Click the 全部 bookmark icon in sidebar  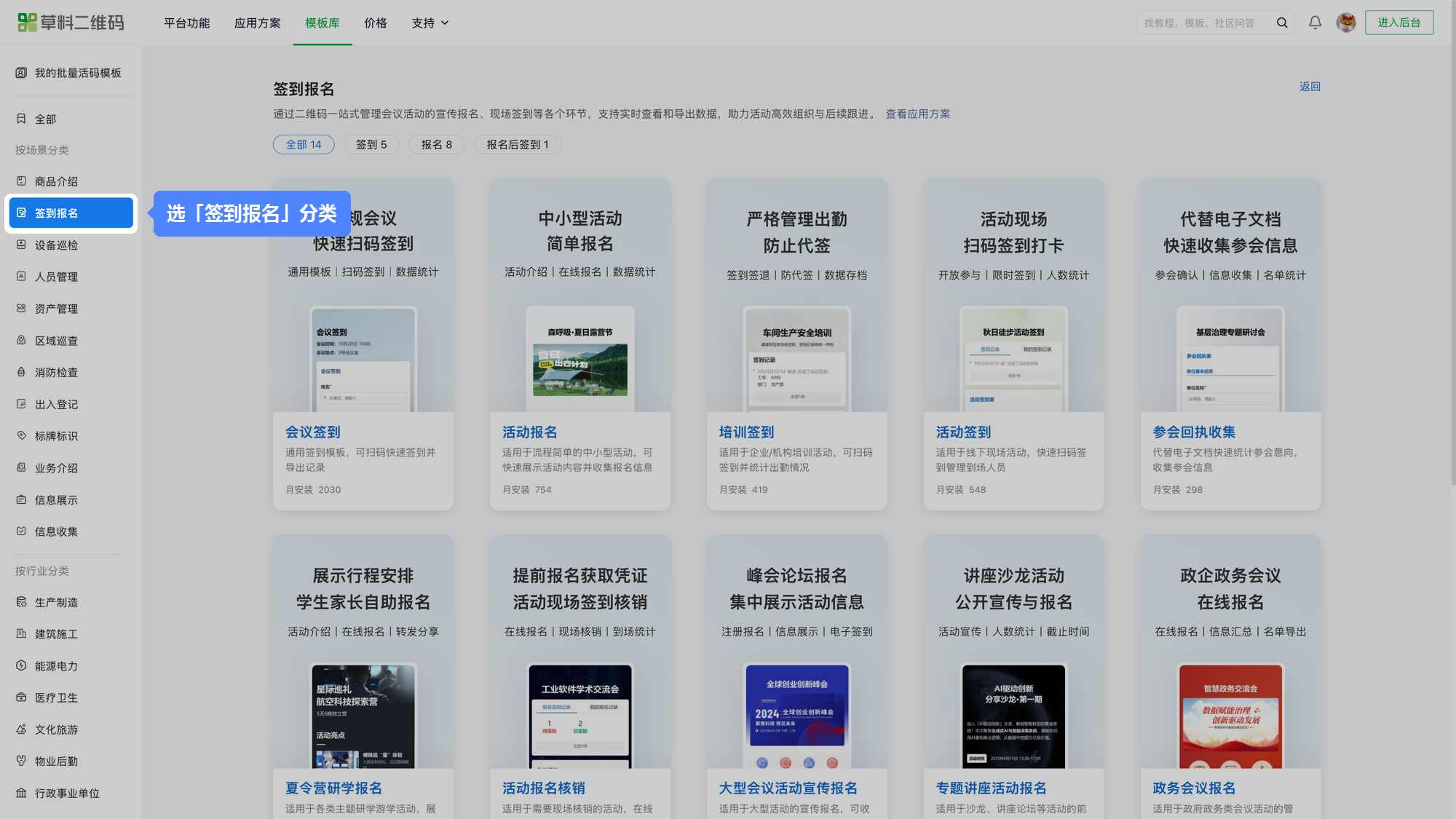[x=21, y=119]
